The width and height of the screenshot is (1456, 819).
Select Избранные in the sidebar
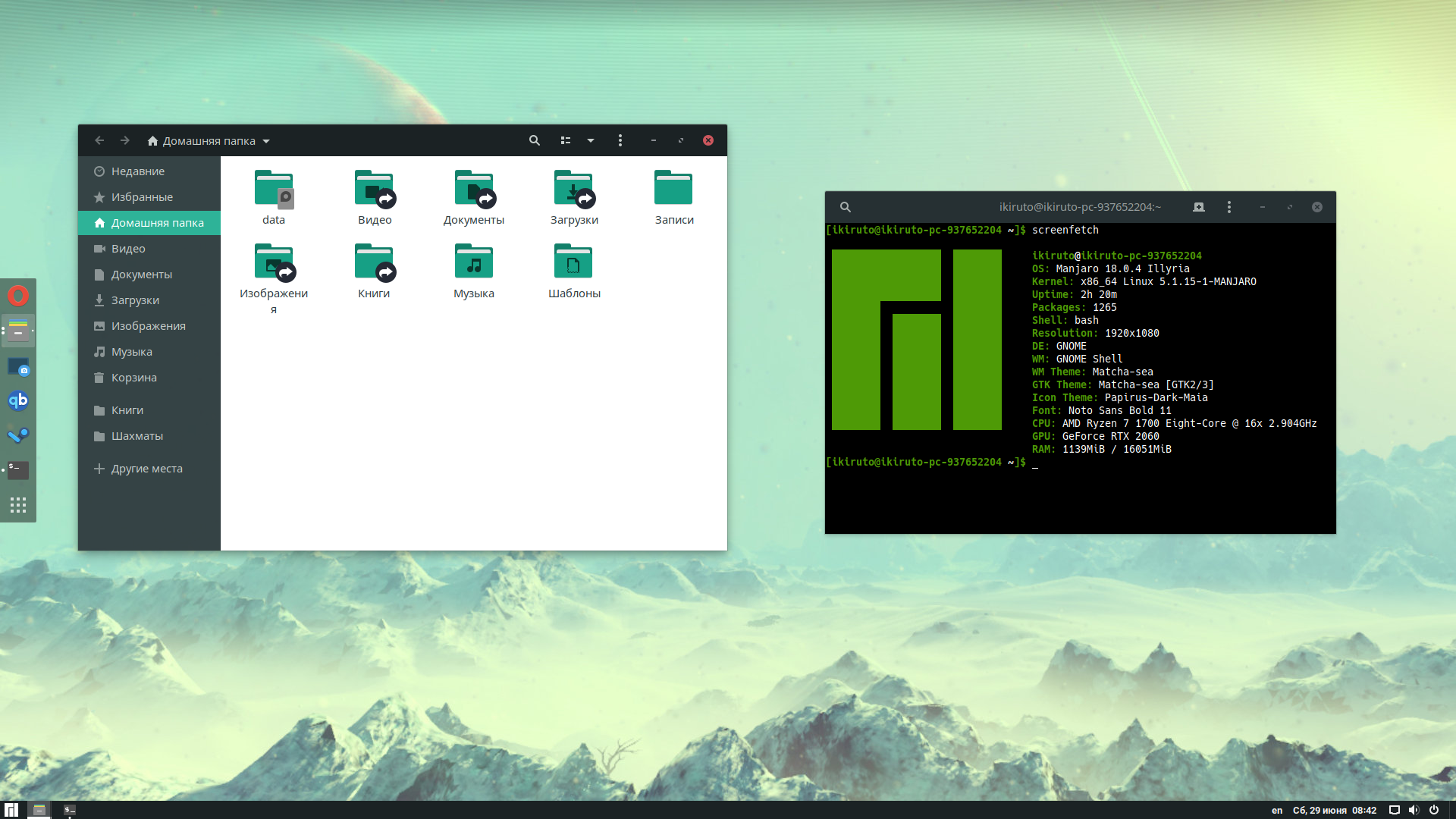pos(142,197)
